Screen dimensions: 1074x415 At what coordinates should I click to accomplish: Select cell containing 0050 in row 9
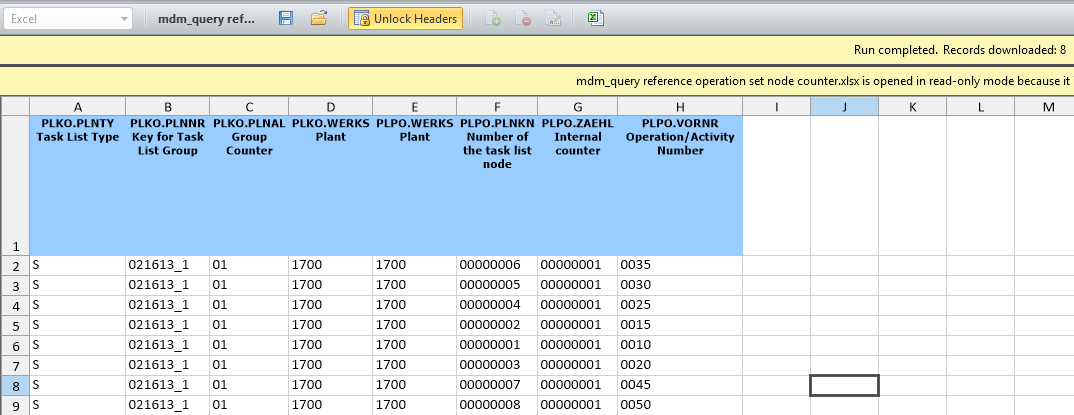pos(679,405)
